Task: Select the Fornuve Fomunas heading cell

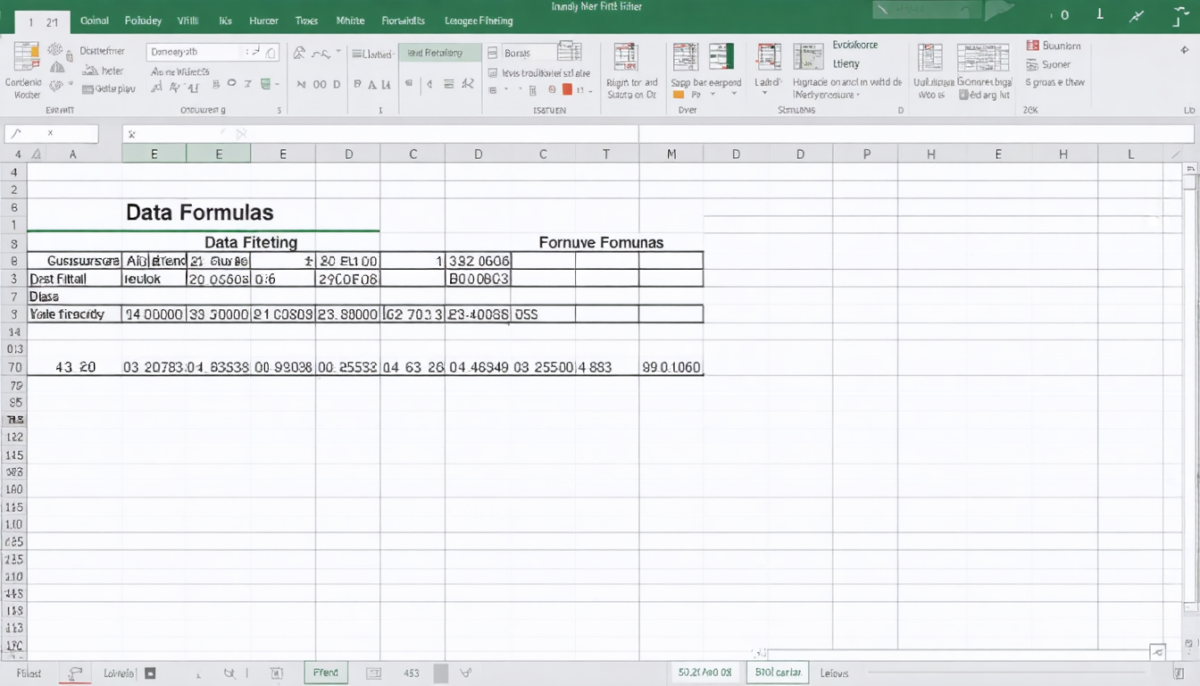Action: pyautogui.click(x=601, y=242)
